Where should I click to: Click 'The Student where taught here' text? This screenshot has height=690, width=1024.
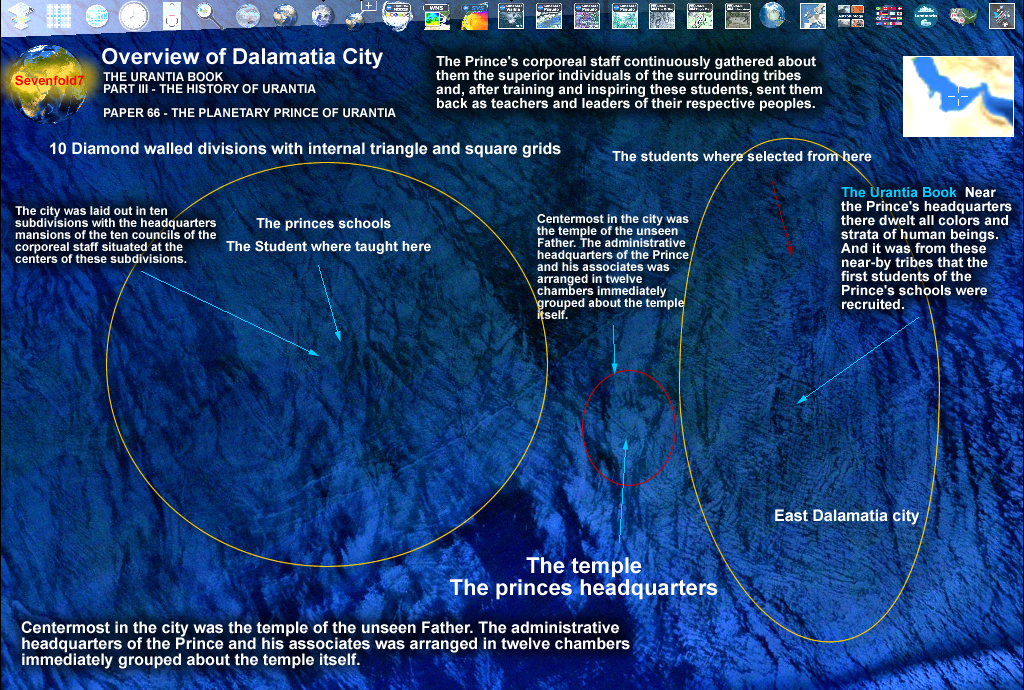click(x=328, y=247)
